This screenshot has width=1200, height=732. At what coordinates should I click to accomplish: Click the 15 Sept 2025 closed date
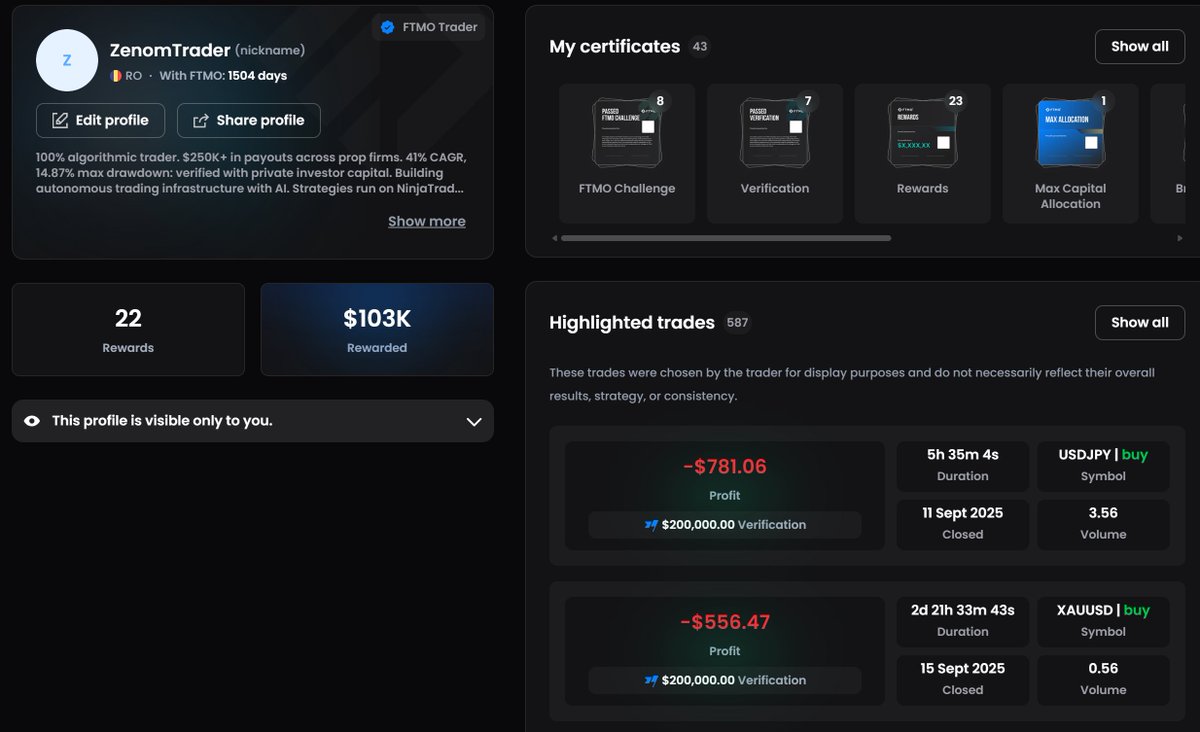pos(963,669)
